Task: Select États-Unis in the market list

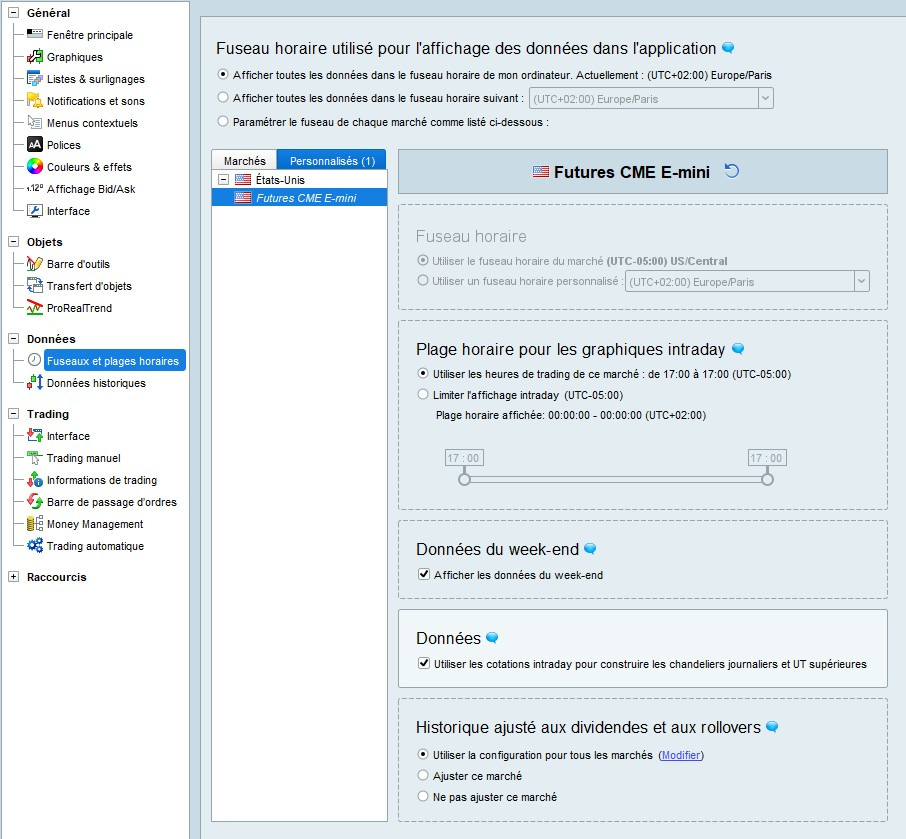Action: coord(280,180)
